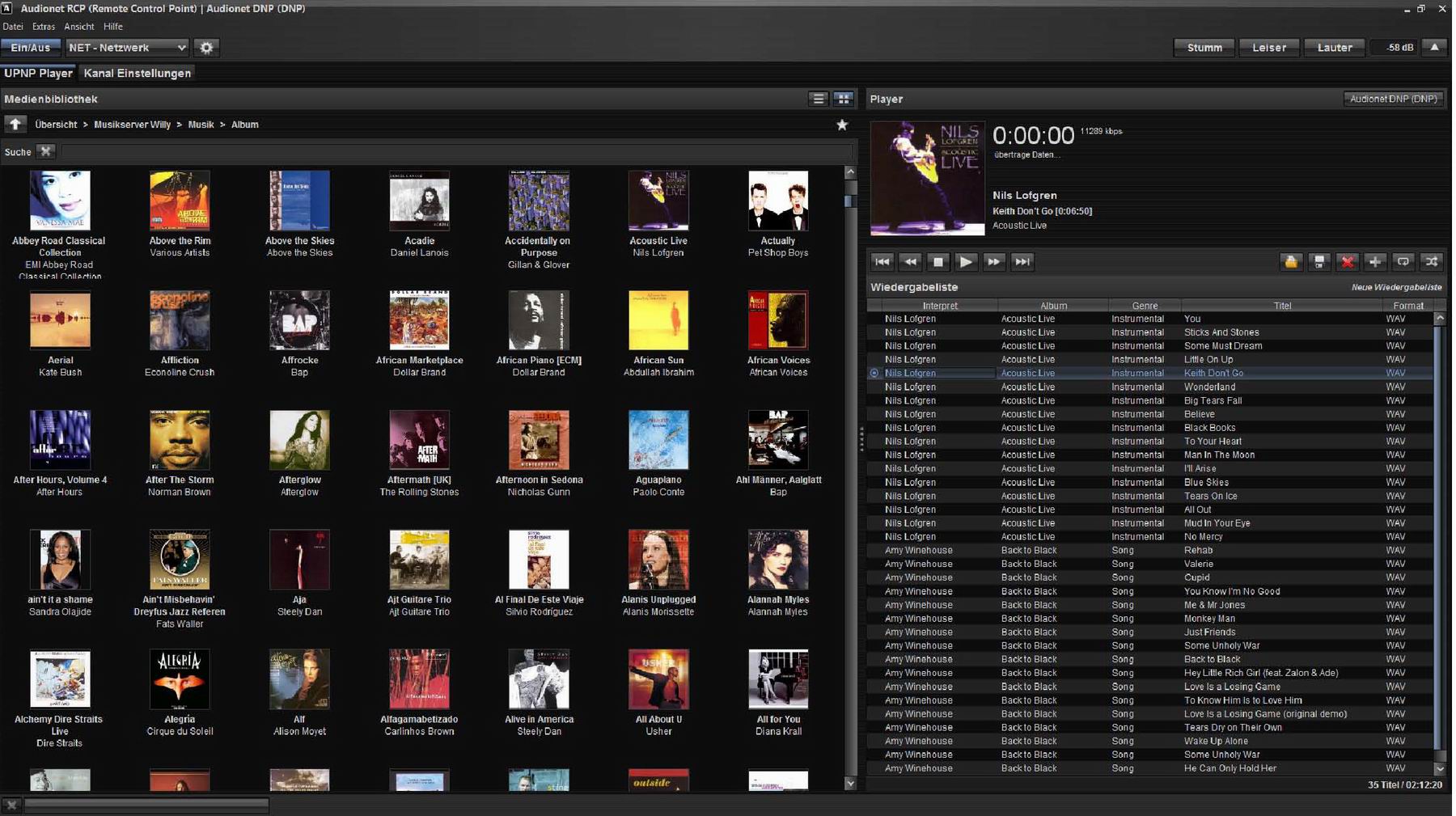Open the Audionet DNP (DNP) device selector
Image resolution: width=1456 pixels, height=816 pixels.
(1393, 99)
